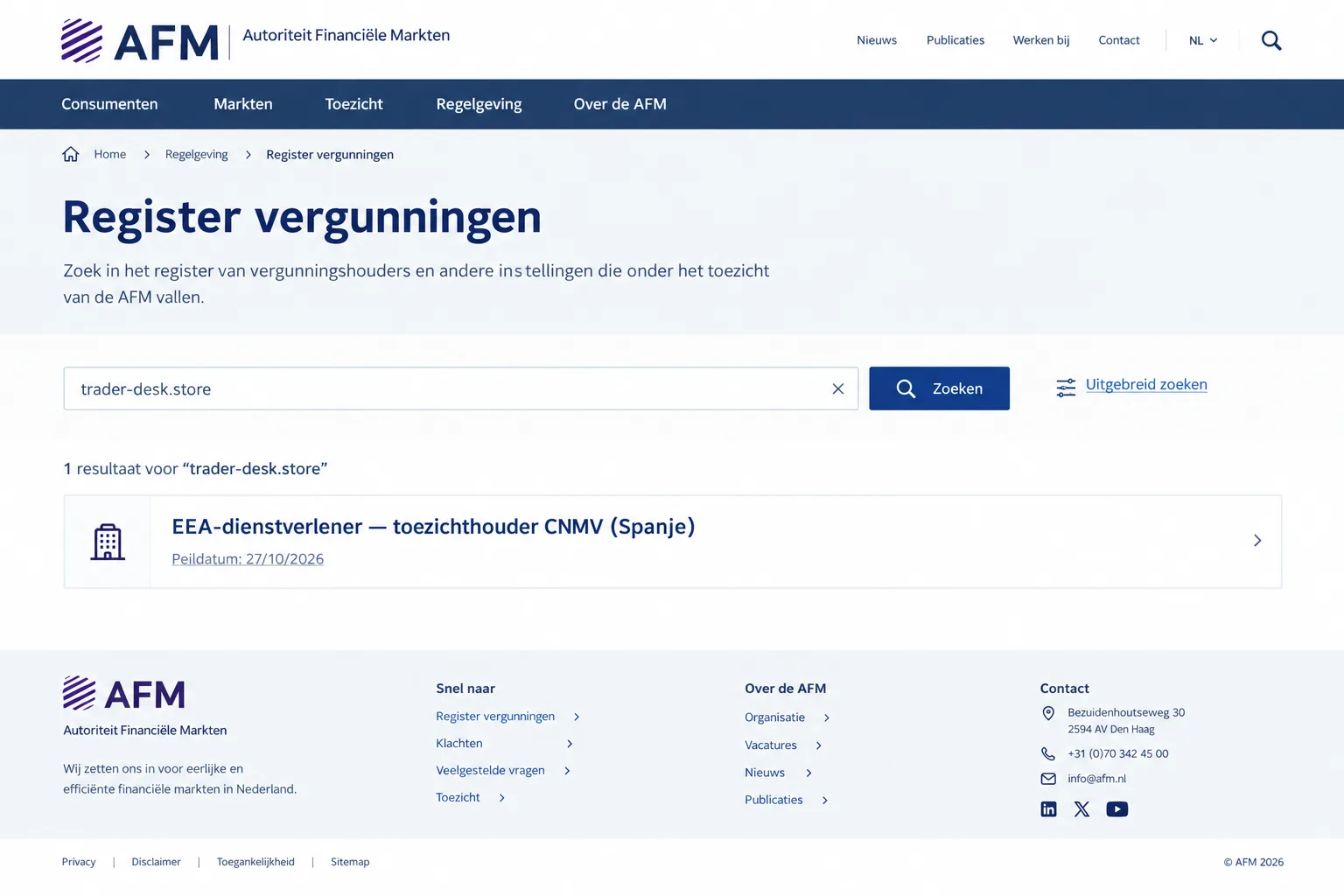Image resolution: width=1344 pixels, height=896 pixels.
Task: Click the Peildatum: 27/10/2026 text
Action: (248, 559)
